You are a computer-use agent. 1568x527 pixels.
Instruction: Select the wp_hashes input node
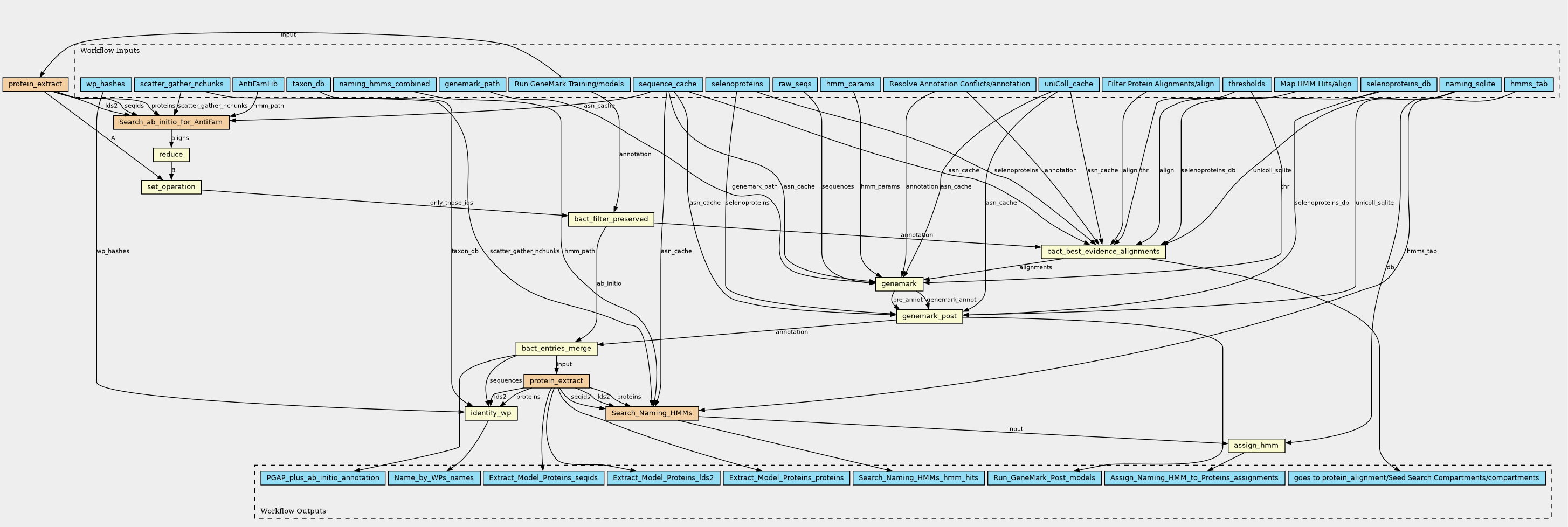click(105, 84)
